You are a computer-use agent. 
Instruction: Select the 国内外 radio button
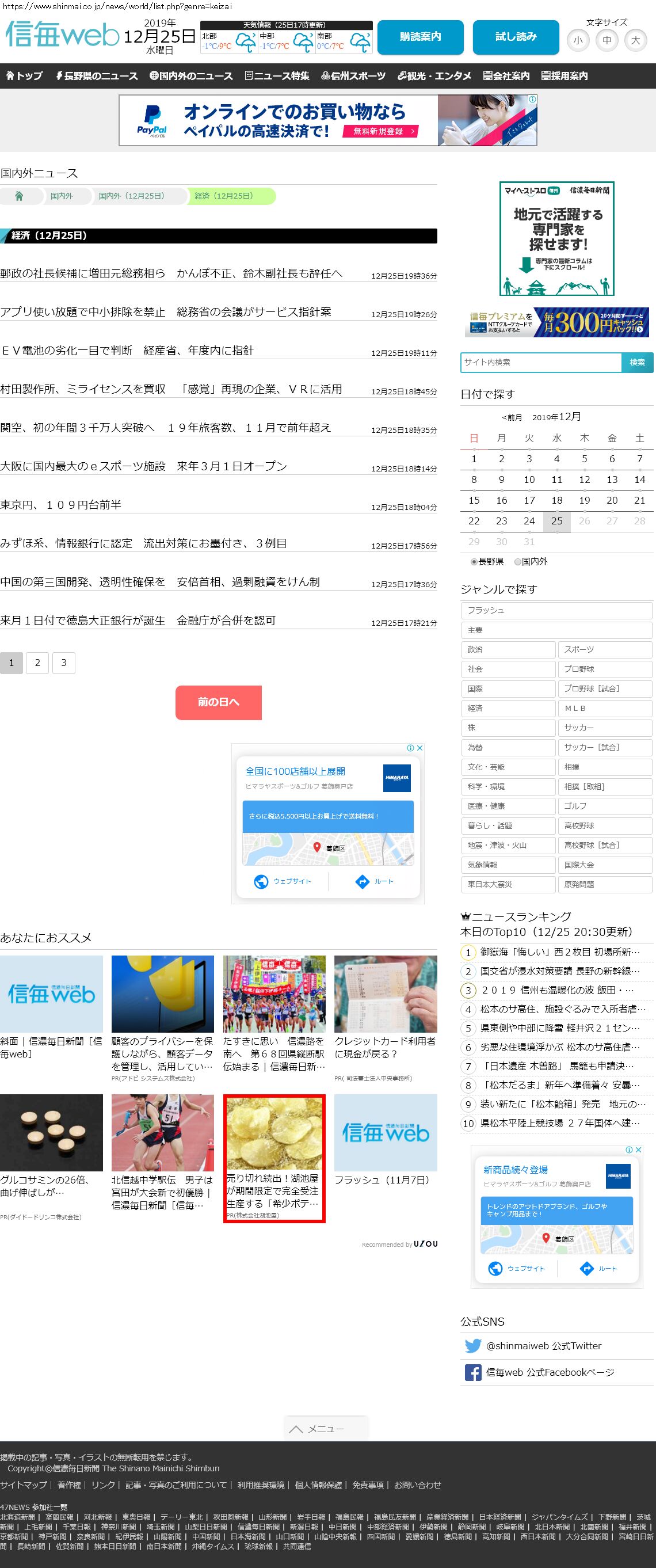pyautogui.click(x=518, y=562)
